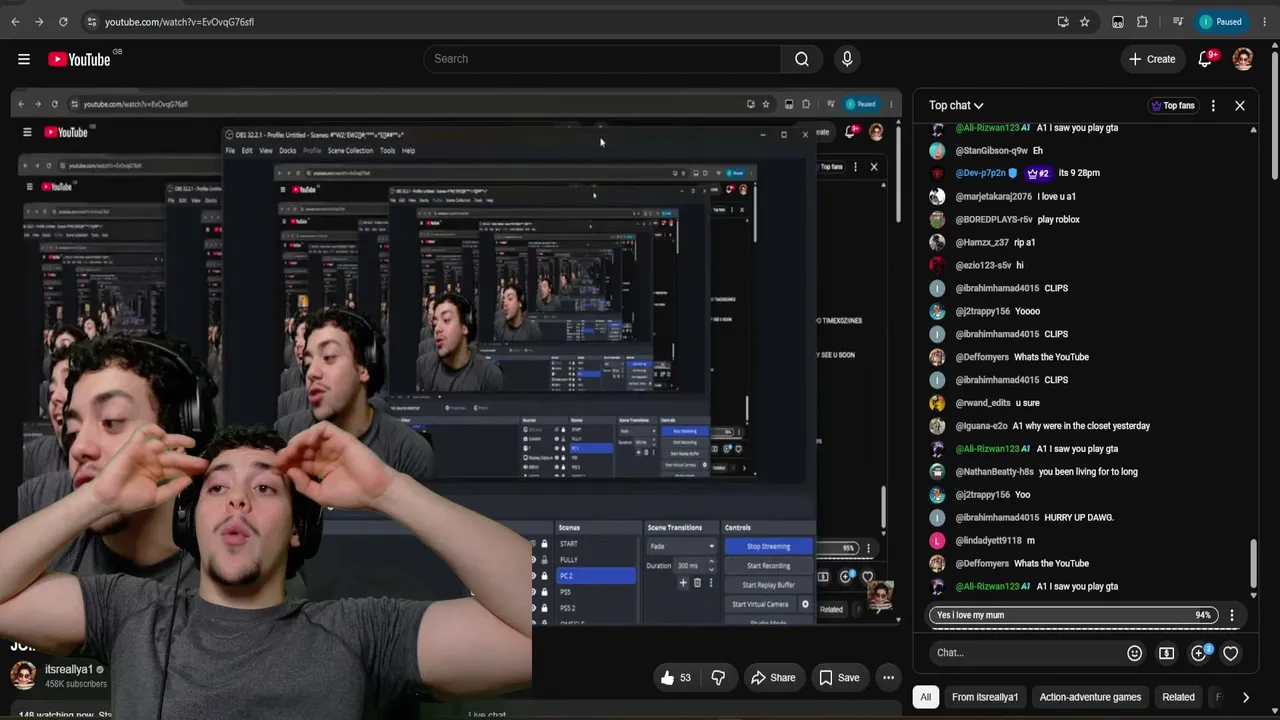
Task: Open the account avatar menu in the YouTube header
Action: click(1243, 59)
